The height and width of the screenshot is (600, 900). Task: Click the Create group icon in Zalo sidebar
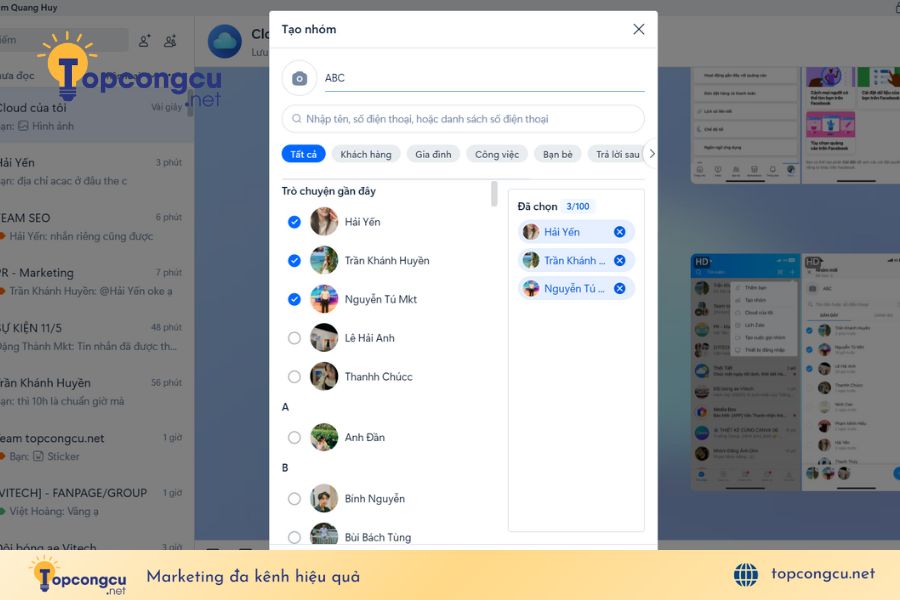[170, 41]
